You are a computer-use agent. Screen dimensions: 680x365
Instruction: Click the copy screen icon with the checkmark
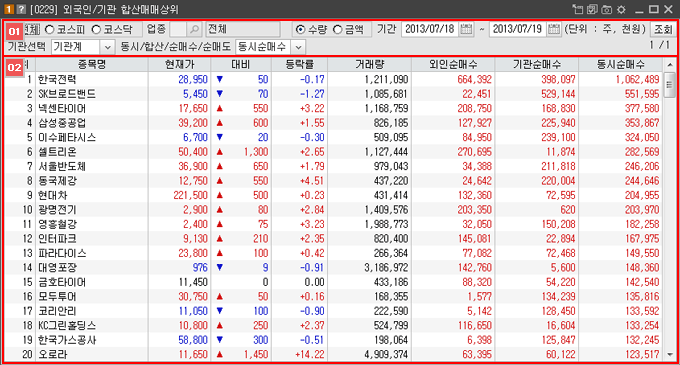592,9
